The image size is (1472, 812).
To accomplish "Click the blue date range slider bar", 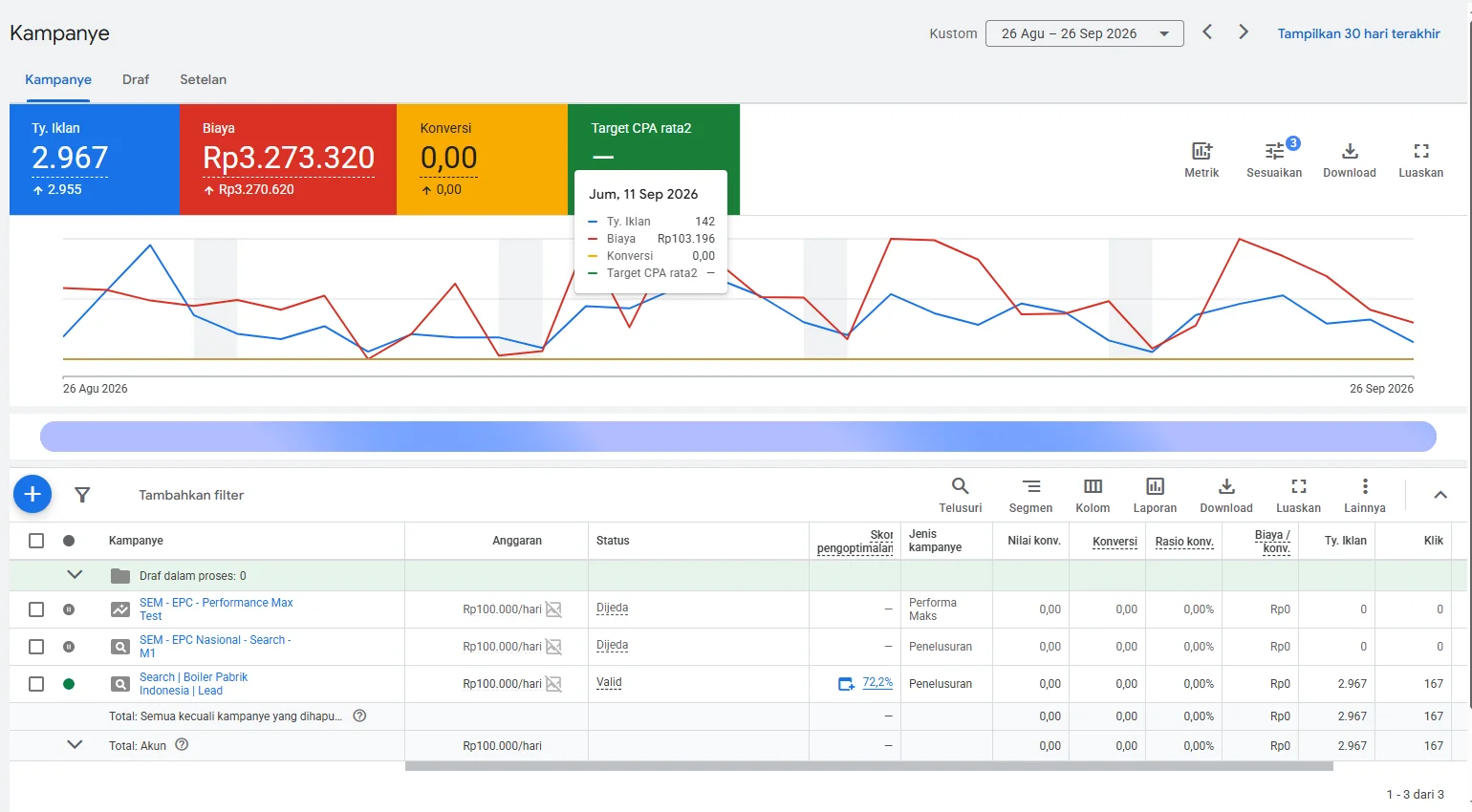I will 738,437.
